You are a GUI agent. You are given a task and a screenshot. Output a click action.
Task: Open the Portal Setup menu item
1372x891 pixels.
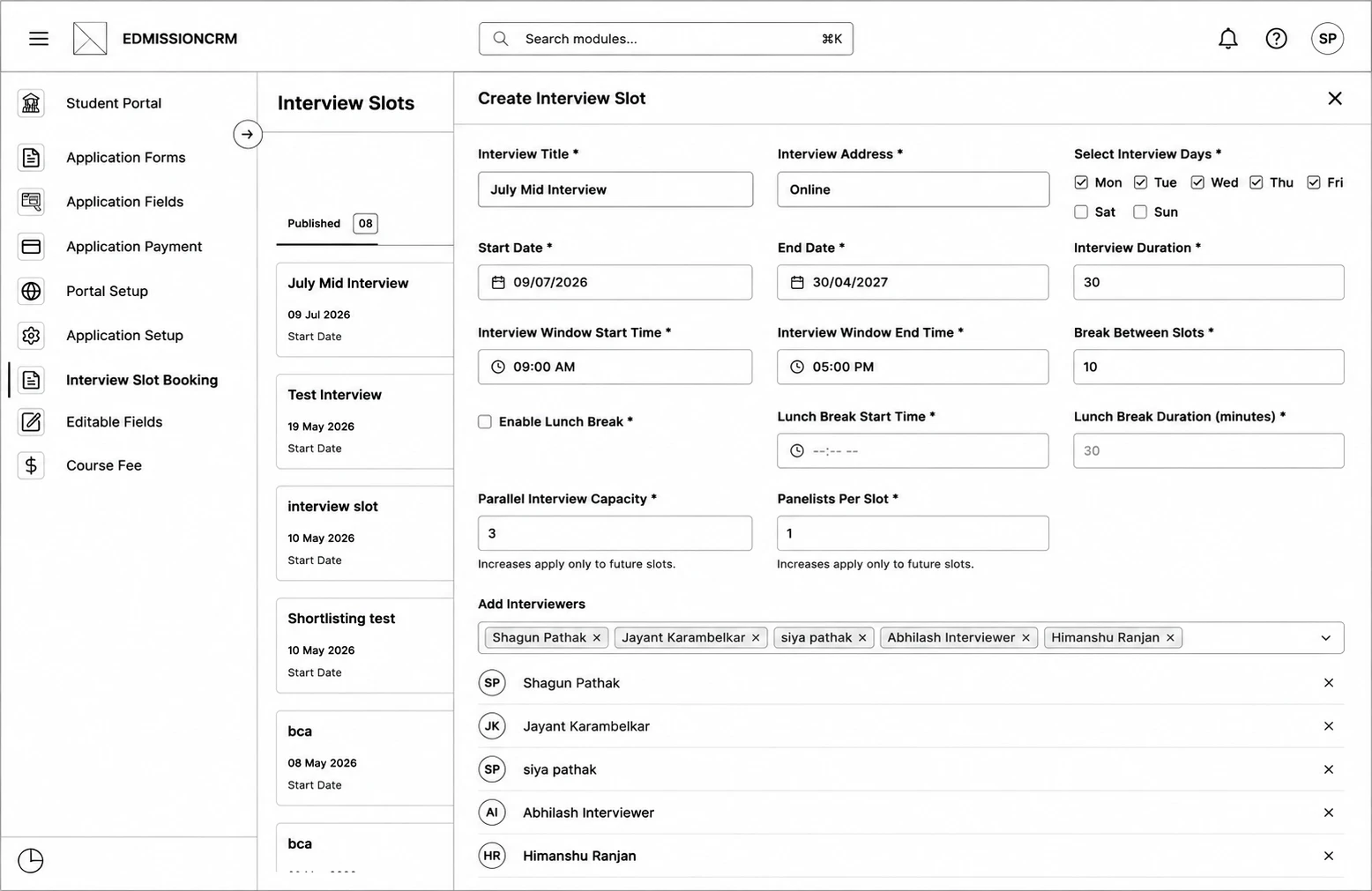click(x=107, y=291)
